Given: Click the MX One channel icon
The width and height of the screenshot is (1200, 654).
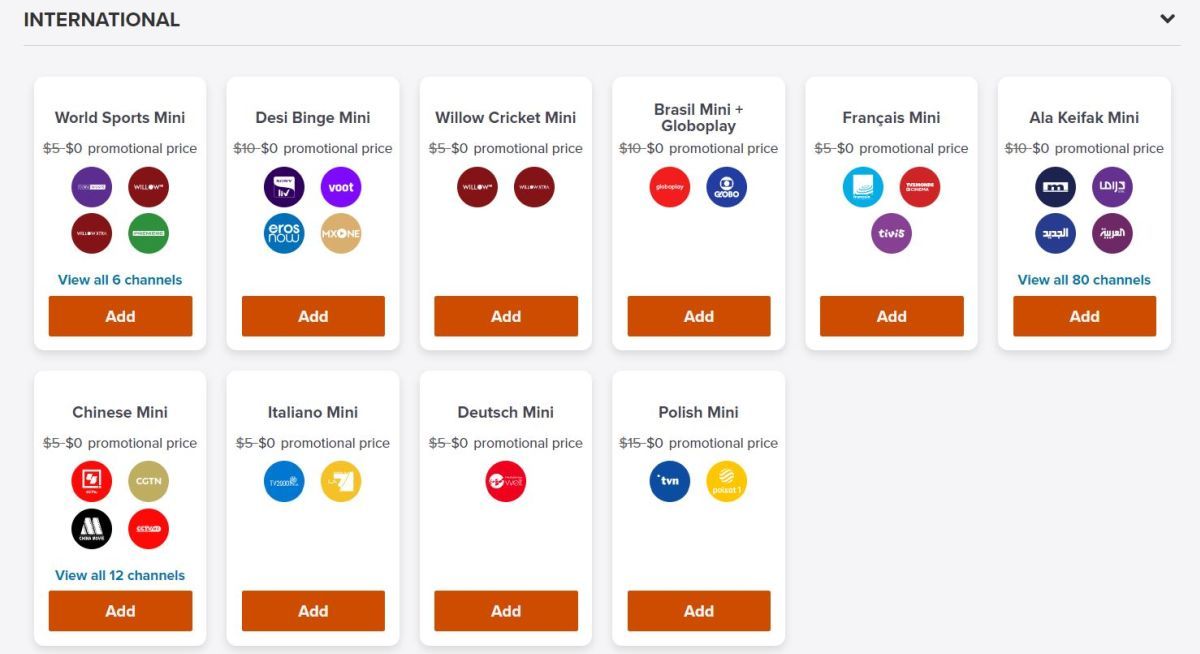Looking at the screenshot, I should [x=341, y=233].
